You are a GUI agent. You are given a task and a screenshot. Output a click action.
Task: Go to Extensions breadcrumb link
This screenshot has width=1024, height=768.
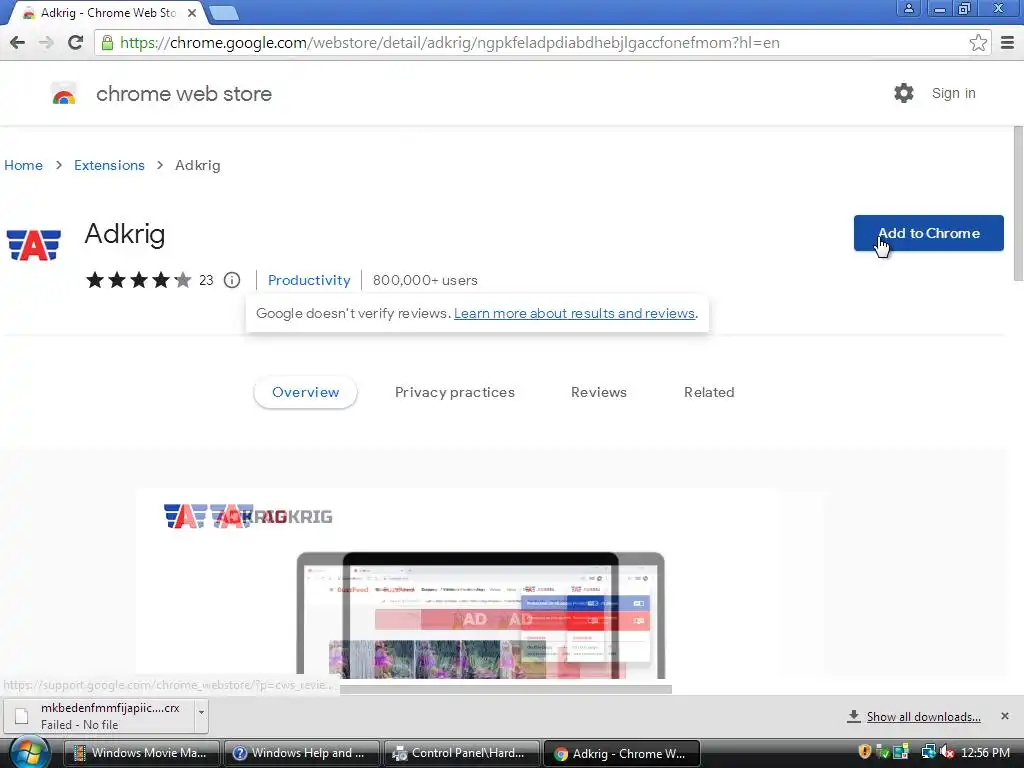[109, 165]
